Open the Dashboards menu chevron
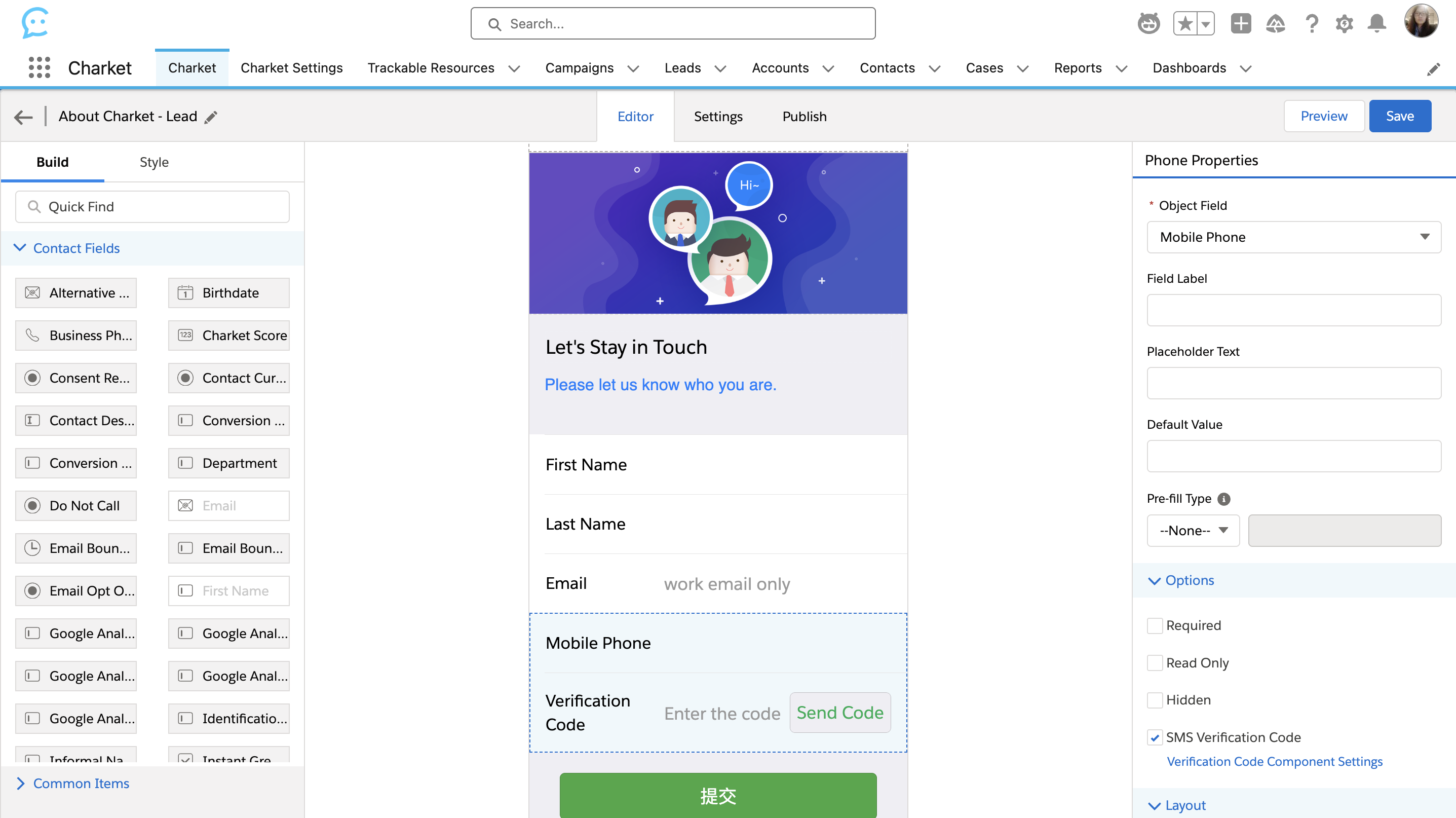 pyautogui.click(x=1245, y=69)
